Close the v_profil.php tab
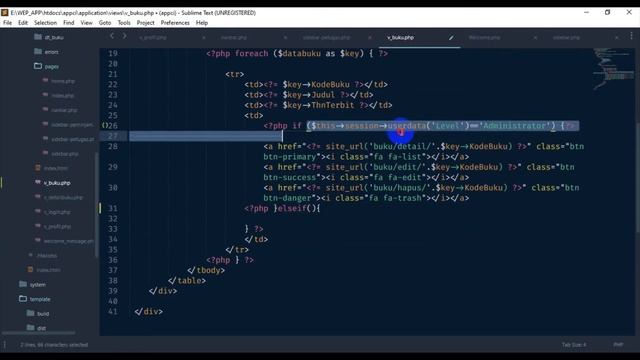 204,38
